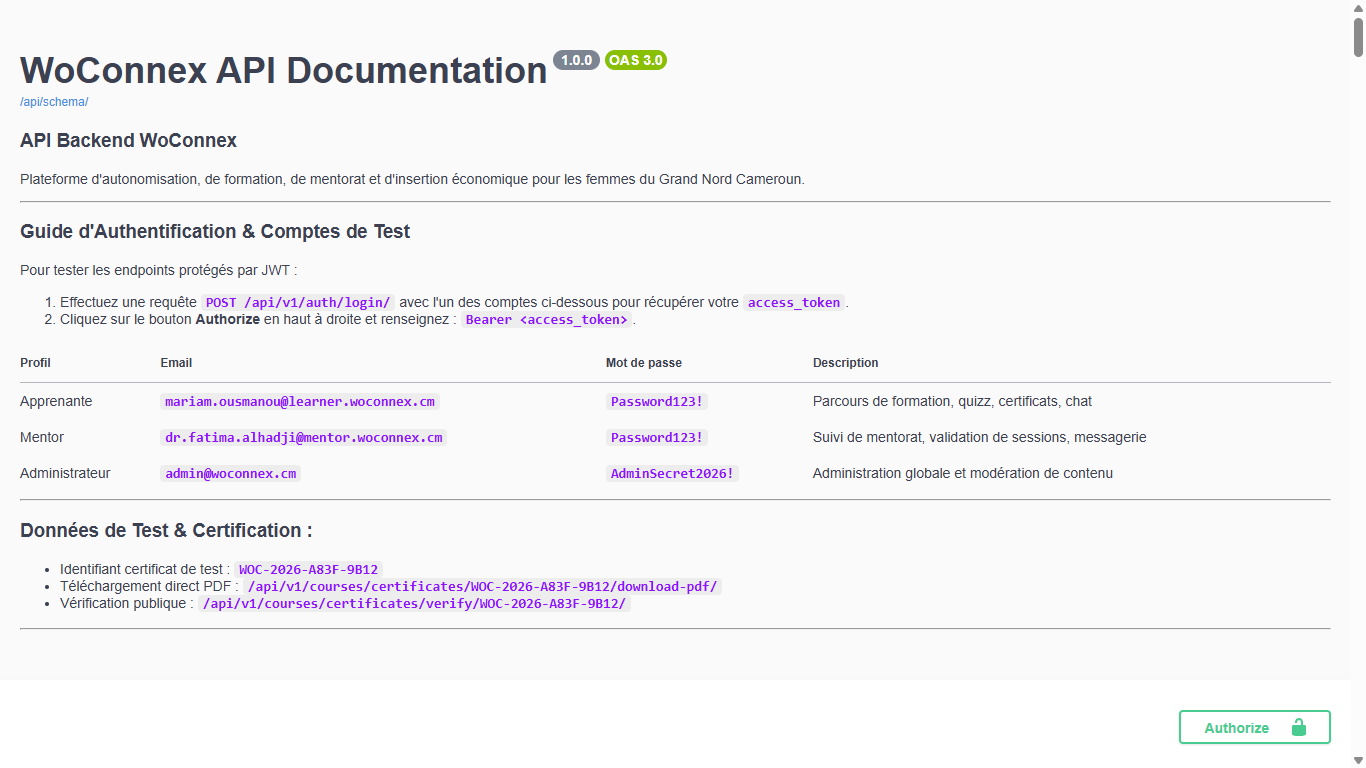Click the Administrateur profile cell
This screenshot has width=1366, height=768.
(x=65, y=473)
